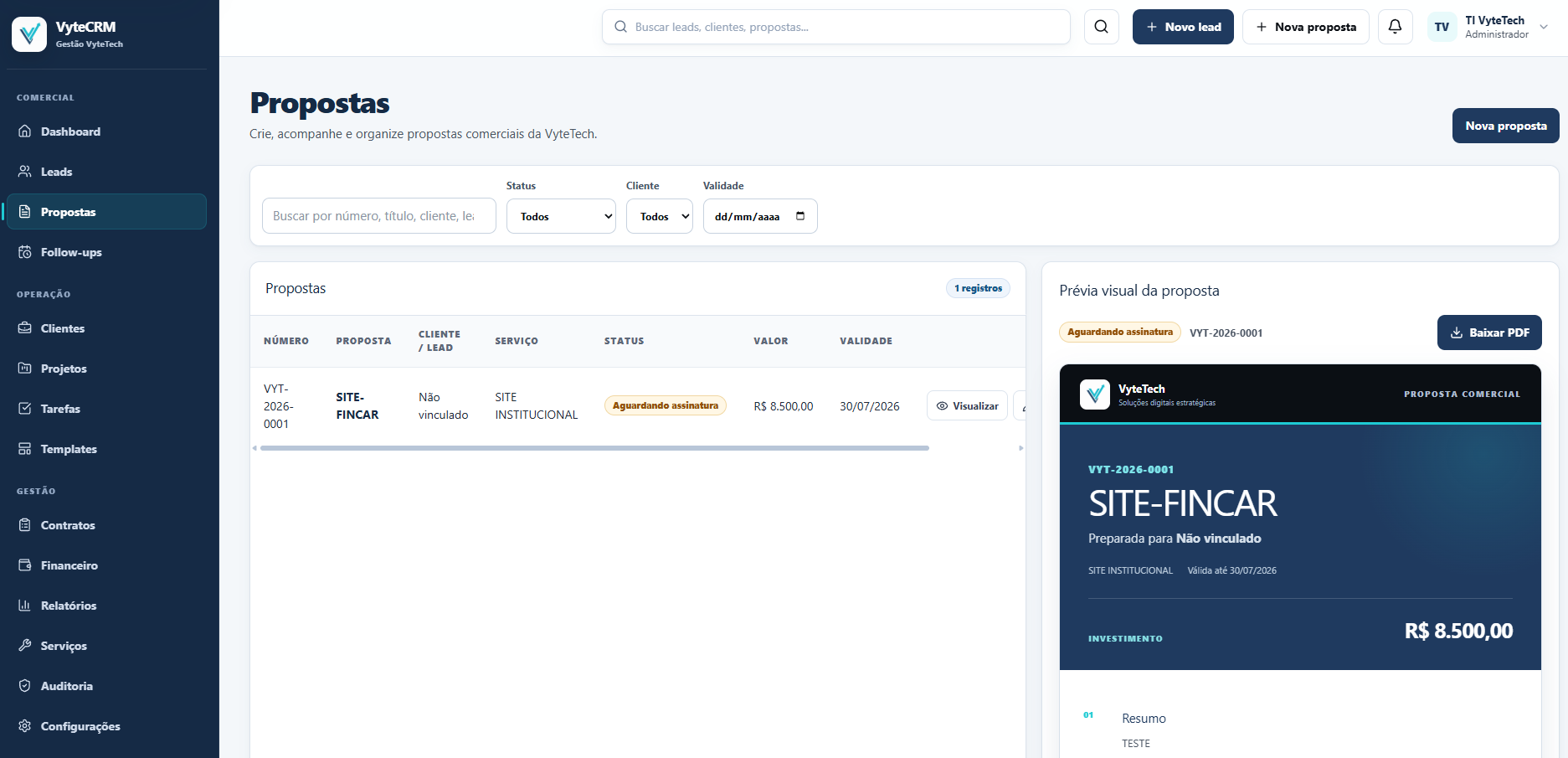Viewport: 1568px width, 758px height.
Task: Focus the proposals search input field
Action: [x=379, y=216]
